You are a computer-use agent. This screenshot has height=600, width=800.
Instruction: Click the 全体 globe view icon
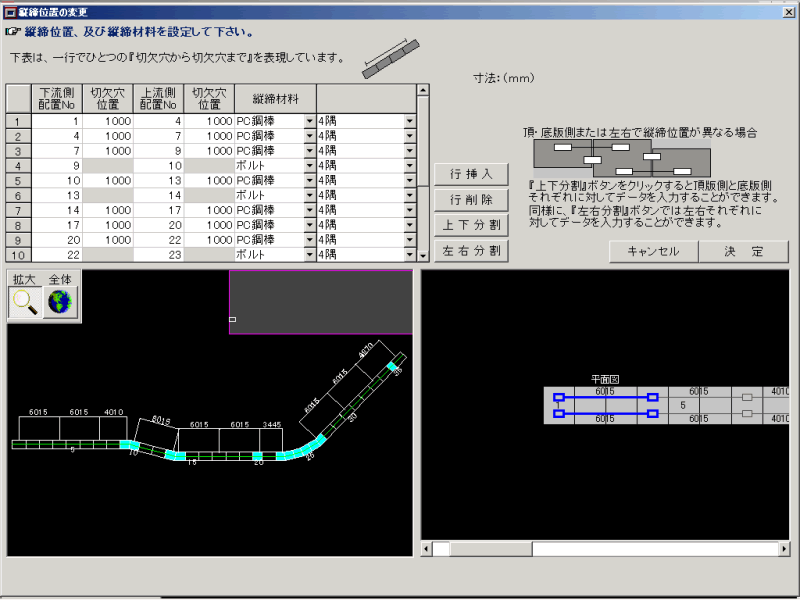61,303
